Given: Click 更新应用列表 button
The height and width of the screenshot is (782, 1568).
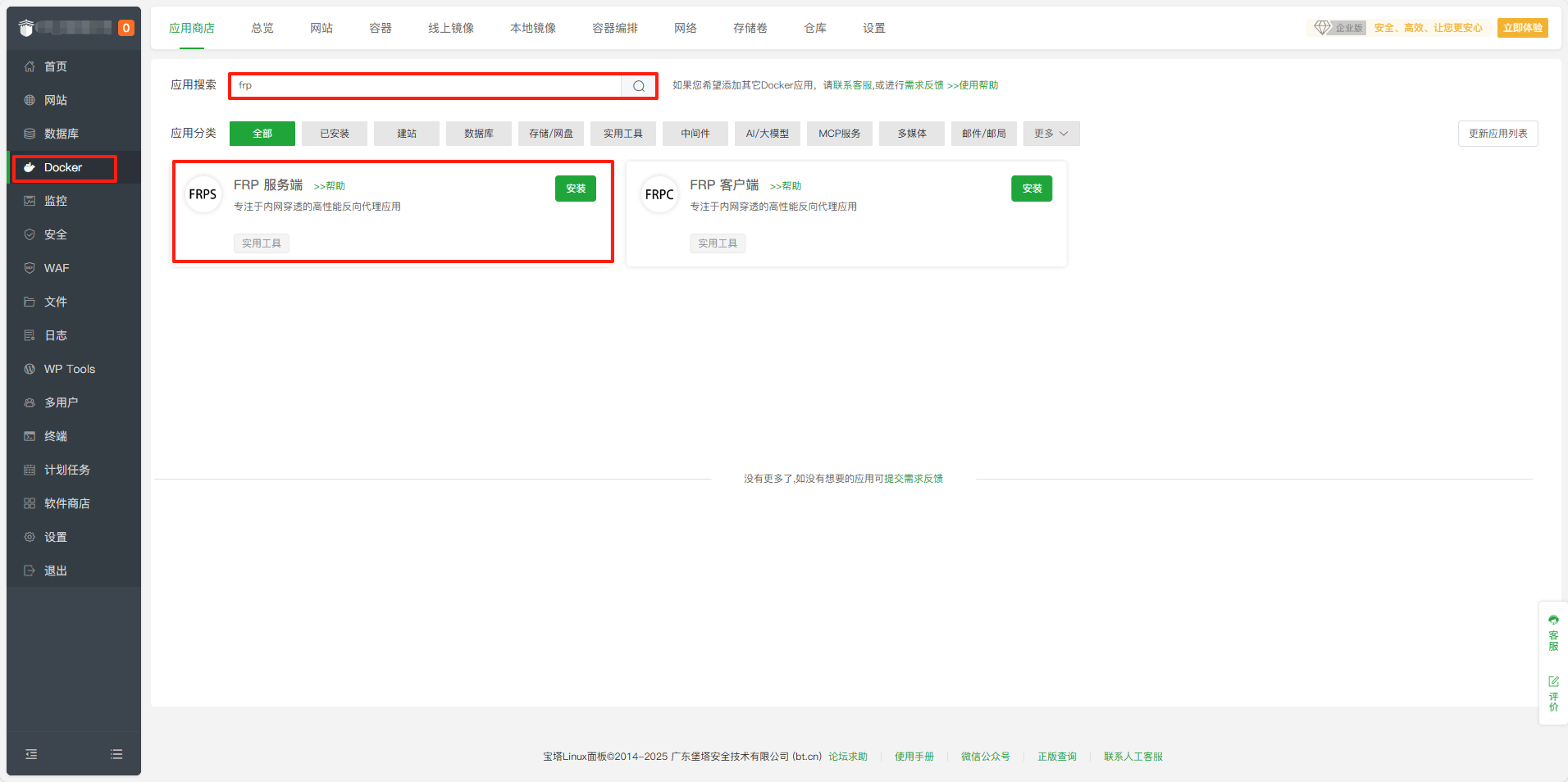Looking at the screenshot, I should [x=1497, y=134].
